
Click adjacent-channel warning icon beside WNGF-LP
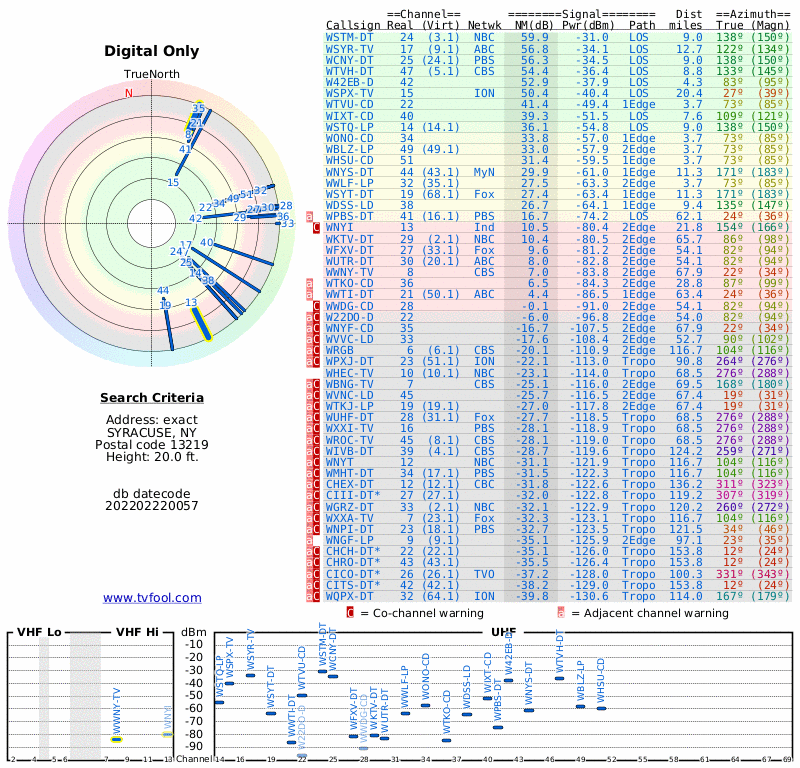(x=309, y=540)
